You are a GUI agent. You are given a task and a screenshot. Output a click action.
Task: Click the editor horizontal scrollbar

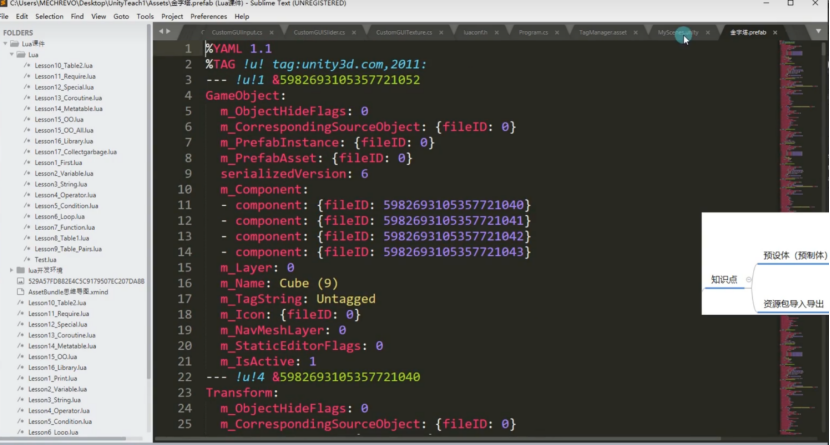438,438
